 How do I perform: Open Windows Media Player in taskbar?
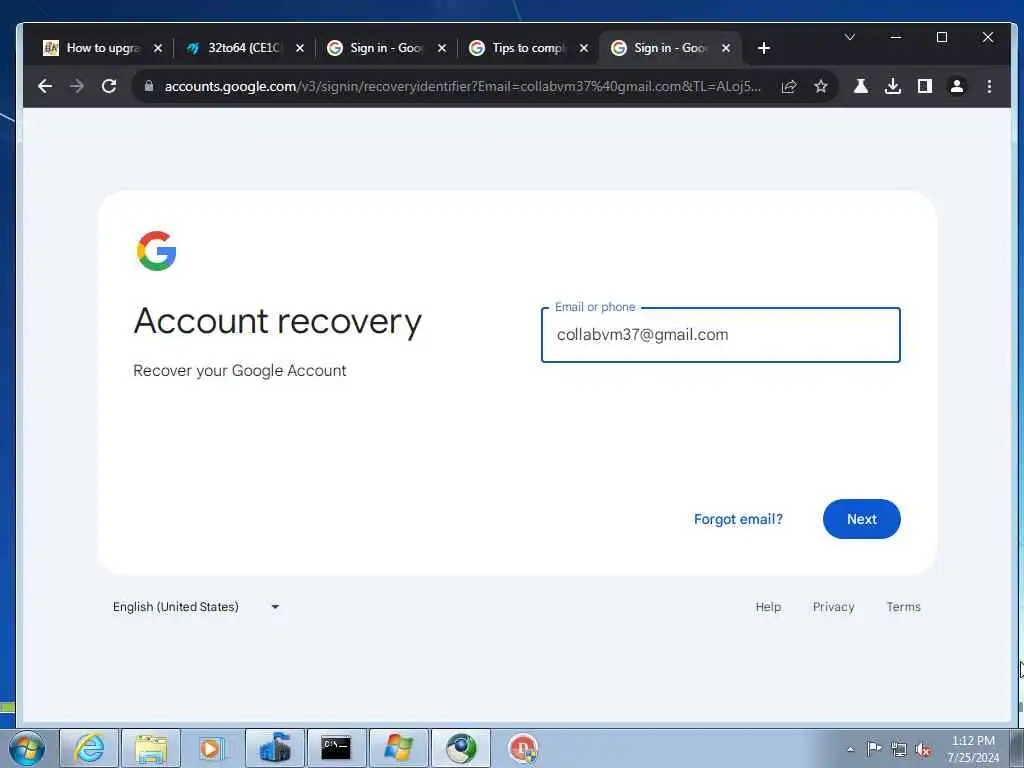(x=212, y=748)
